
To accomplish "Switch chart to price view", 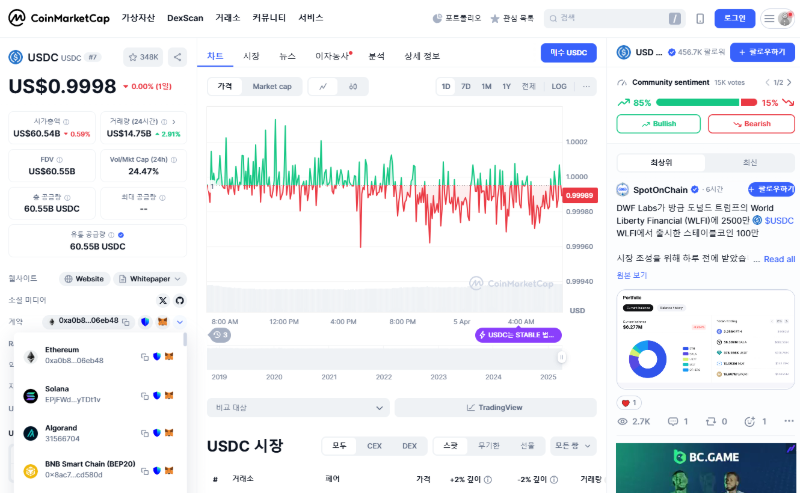I will pos(224,87).
